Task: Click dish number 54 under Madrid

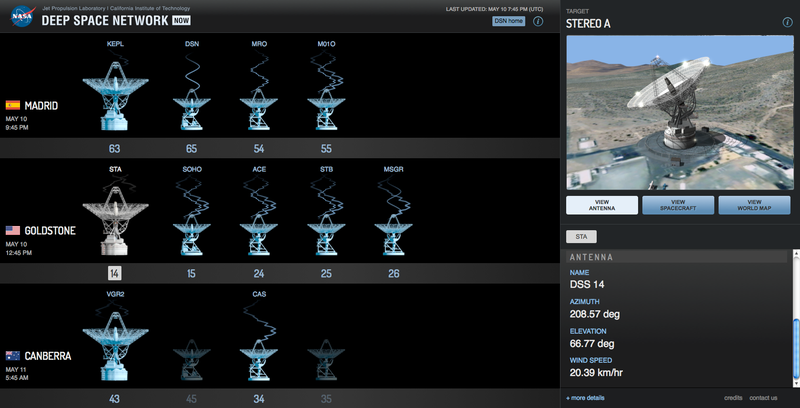Action: [x=259, y=149]
